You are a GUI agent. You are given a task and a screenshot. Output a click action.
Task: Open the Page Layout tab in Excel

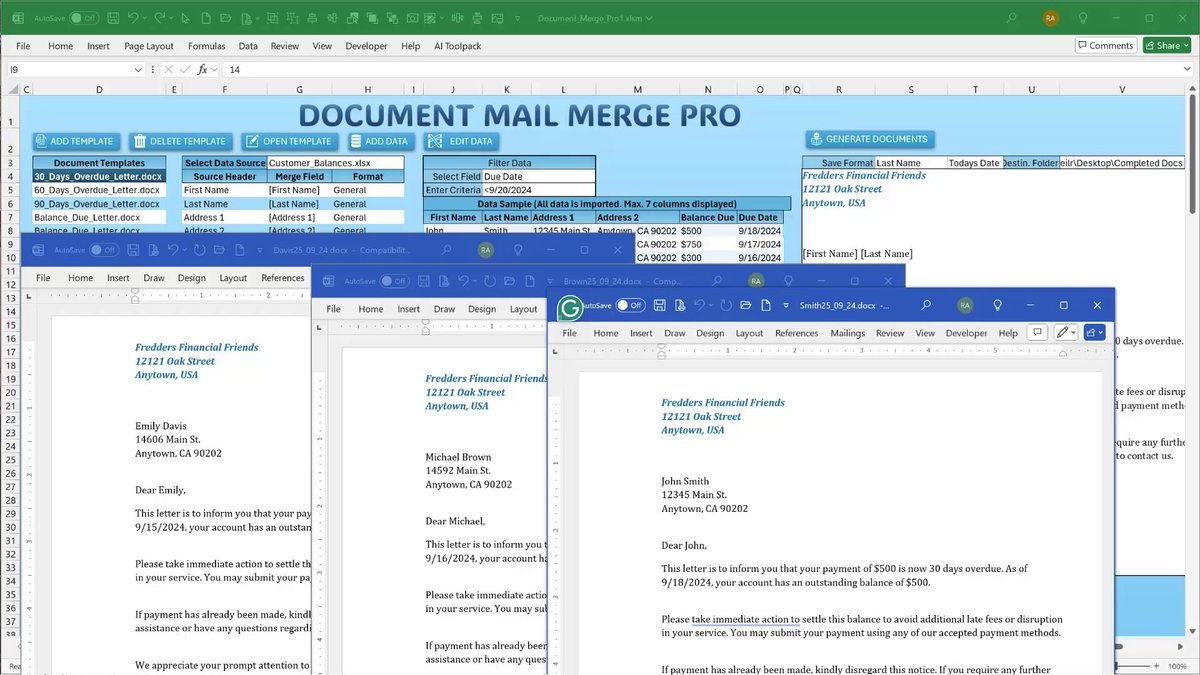click(x=149, y=46)
